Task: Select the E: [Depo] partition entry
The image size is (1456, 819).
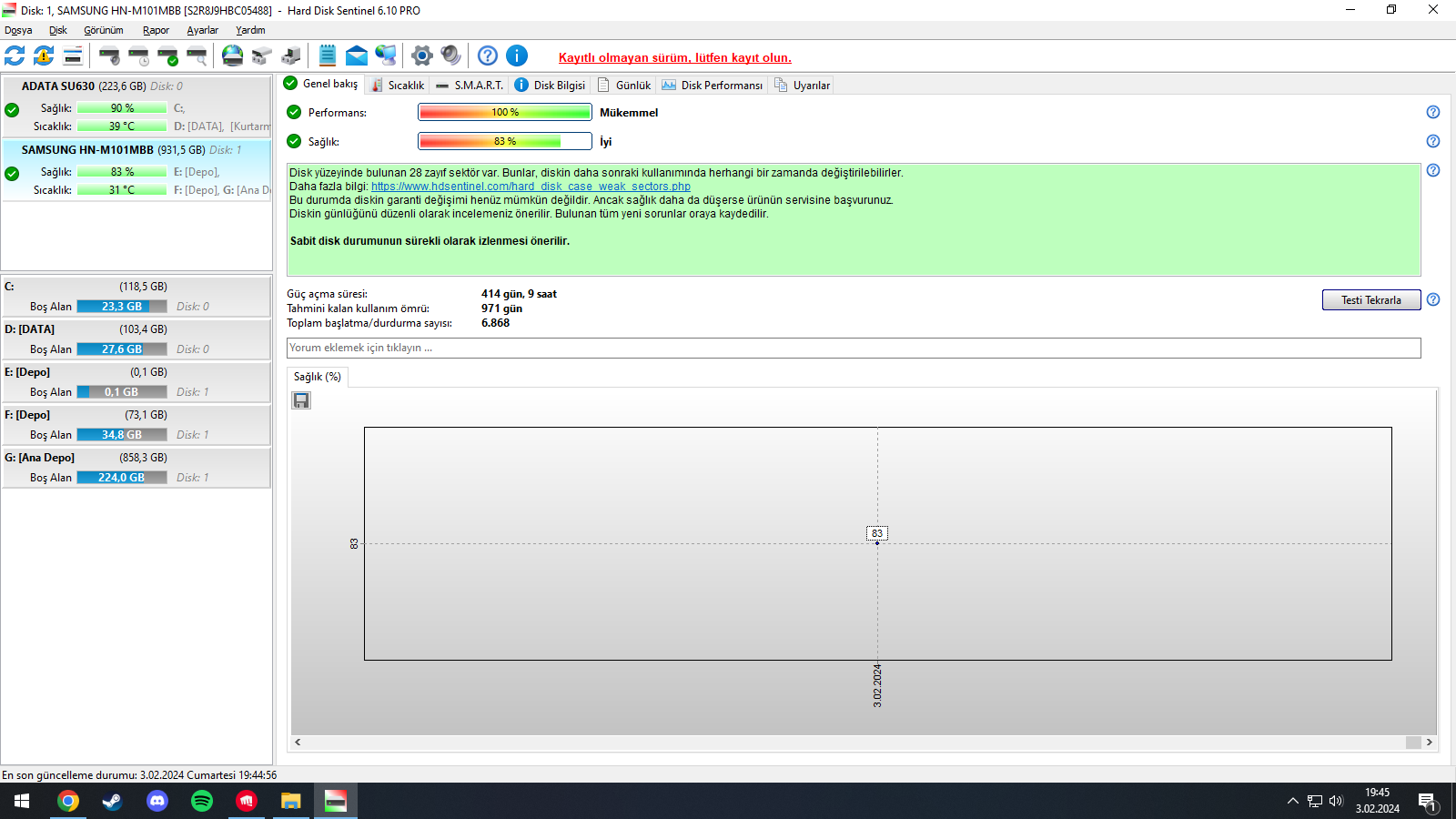Action: pyautogui.click(x=136, y=382)
